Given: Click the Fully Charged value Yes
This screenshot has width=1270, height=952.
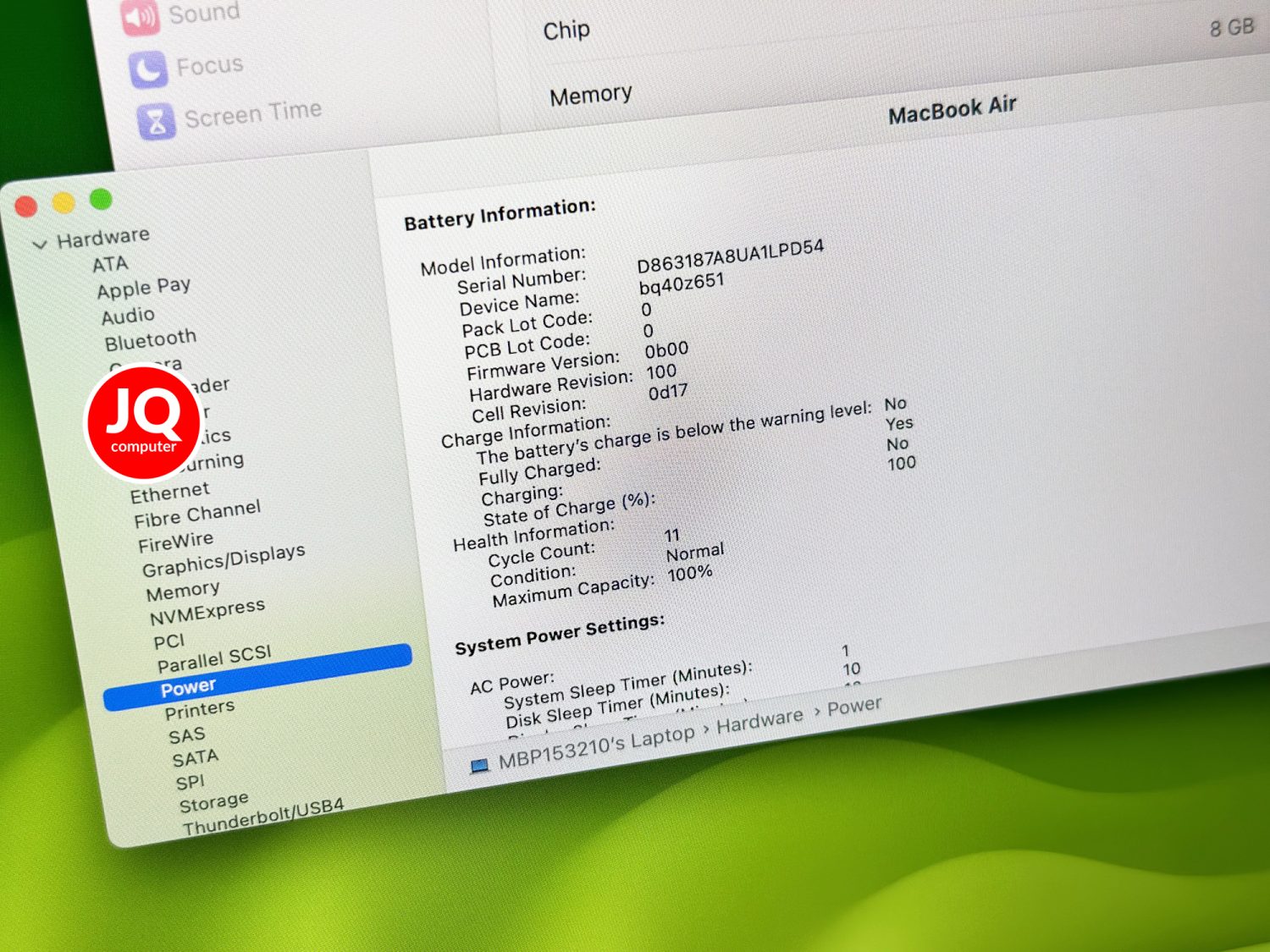Looking at the screenshot, I should tap(899, 423).
